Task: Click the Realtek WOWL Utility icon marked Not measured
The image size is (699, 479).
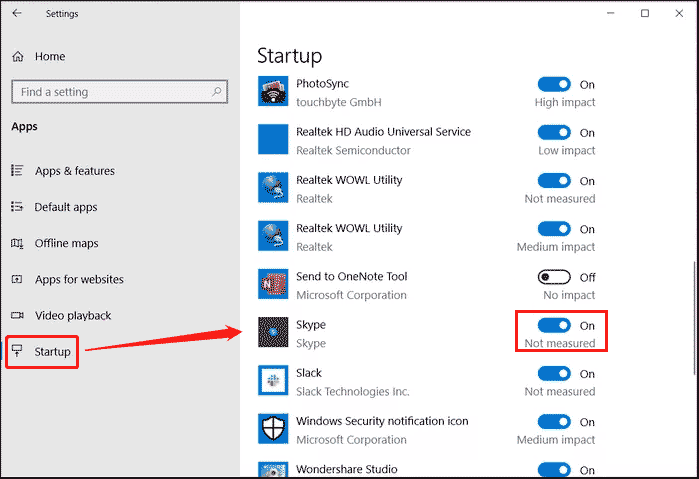Action: (x=273, y=187)
